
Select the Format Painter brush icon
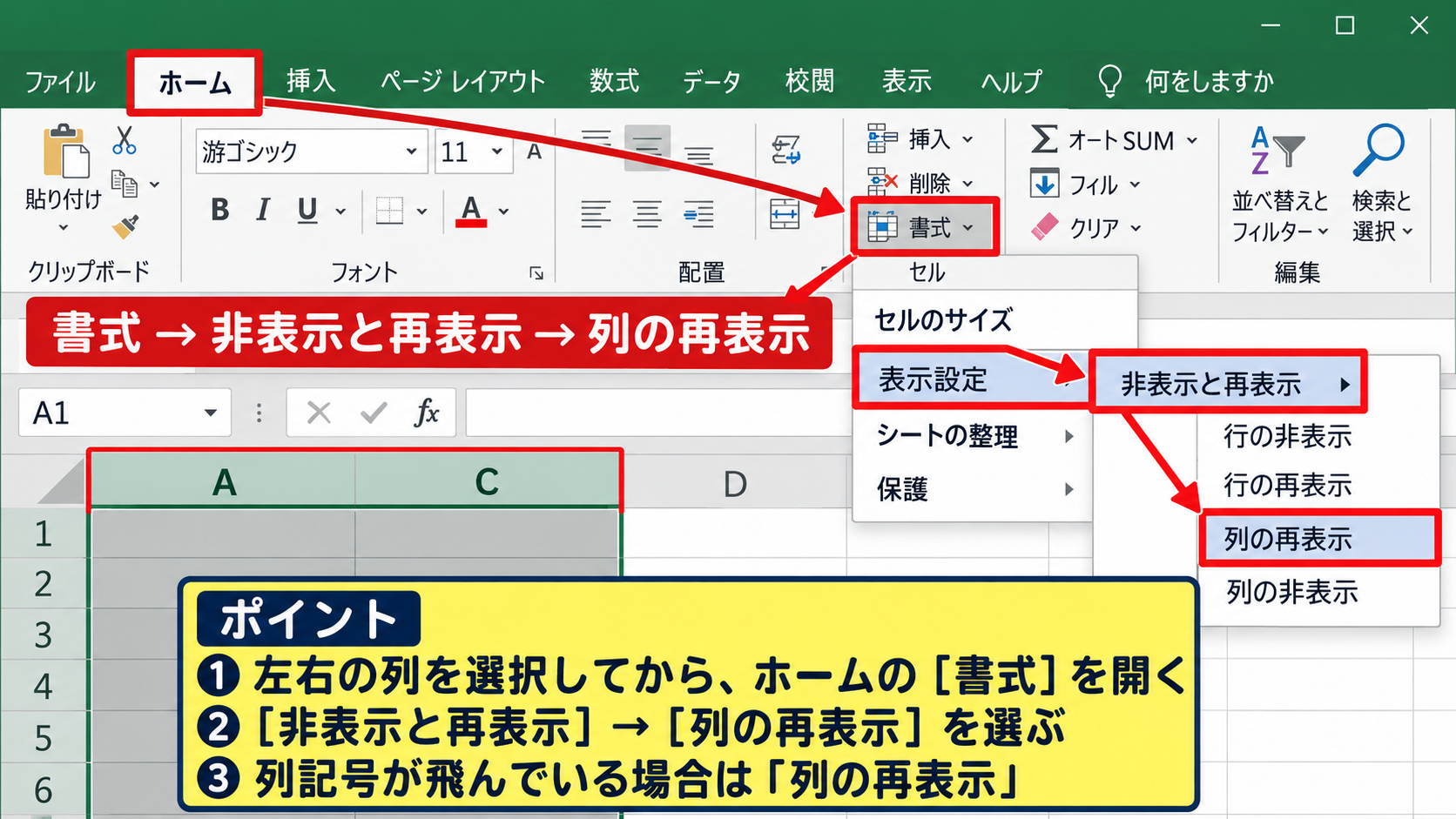click(125, 227)
